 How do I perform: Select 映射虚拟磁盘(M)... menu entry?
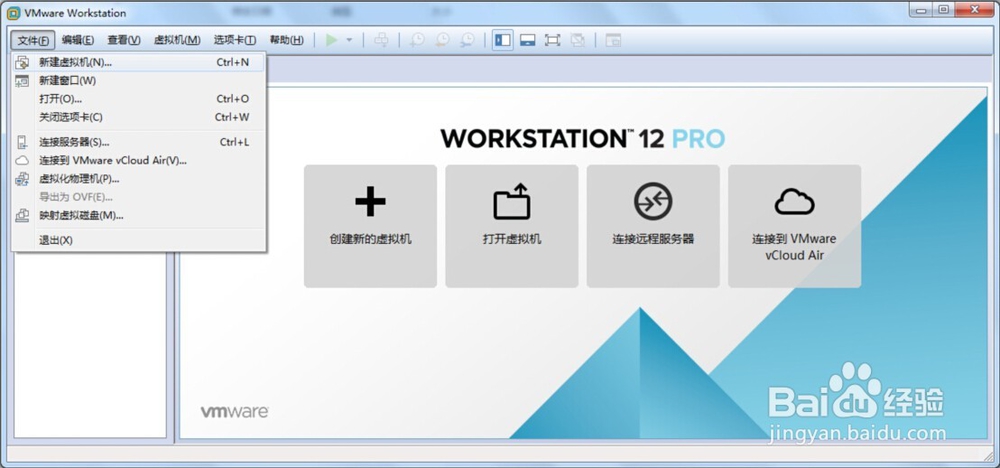(x=138, y=216)
